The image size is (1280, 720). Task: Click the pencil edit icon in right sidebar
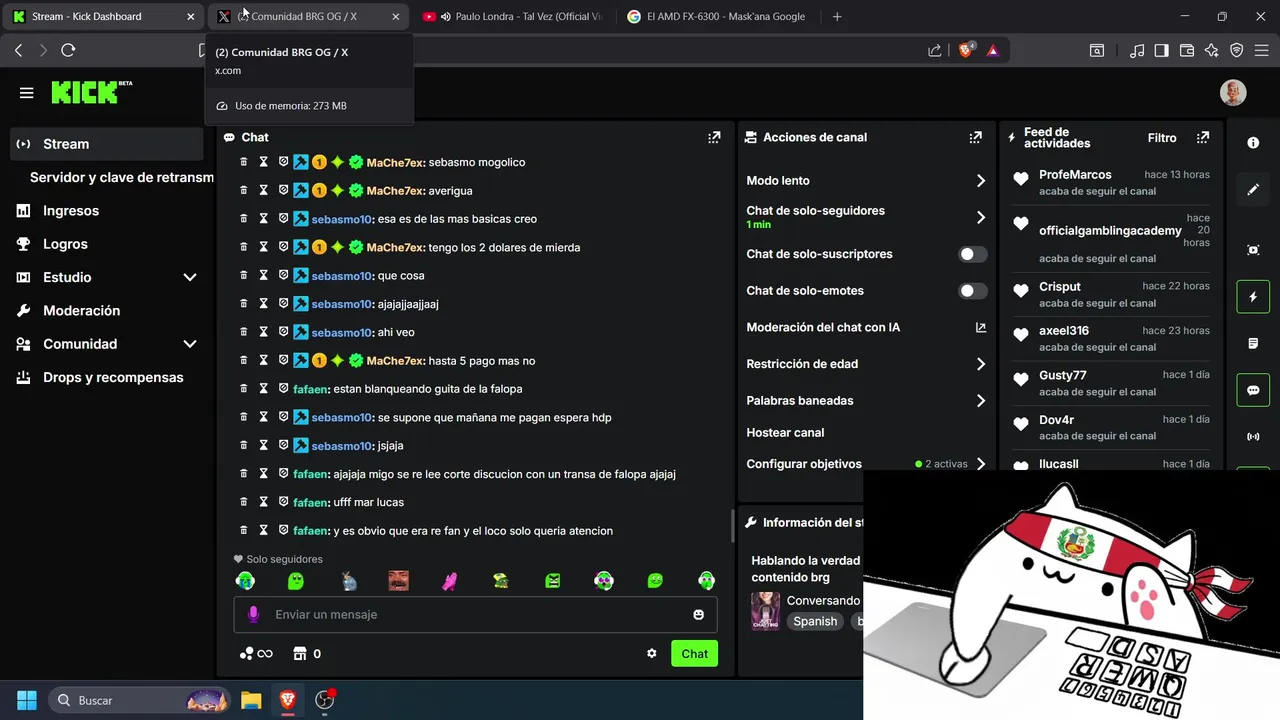point(1253,189)
